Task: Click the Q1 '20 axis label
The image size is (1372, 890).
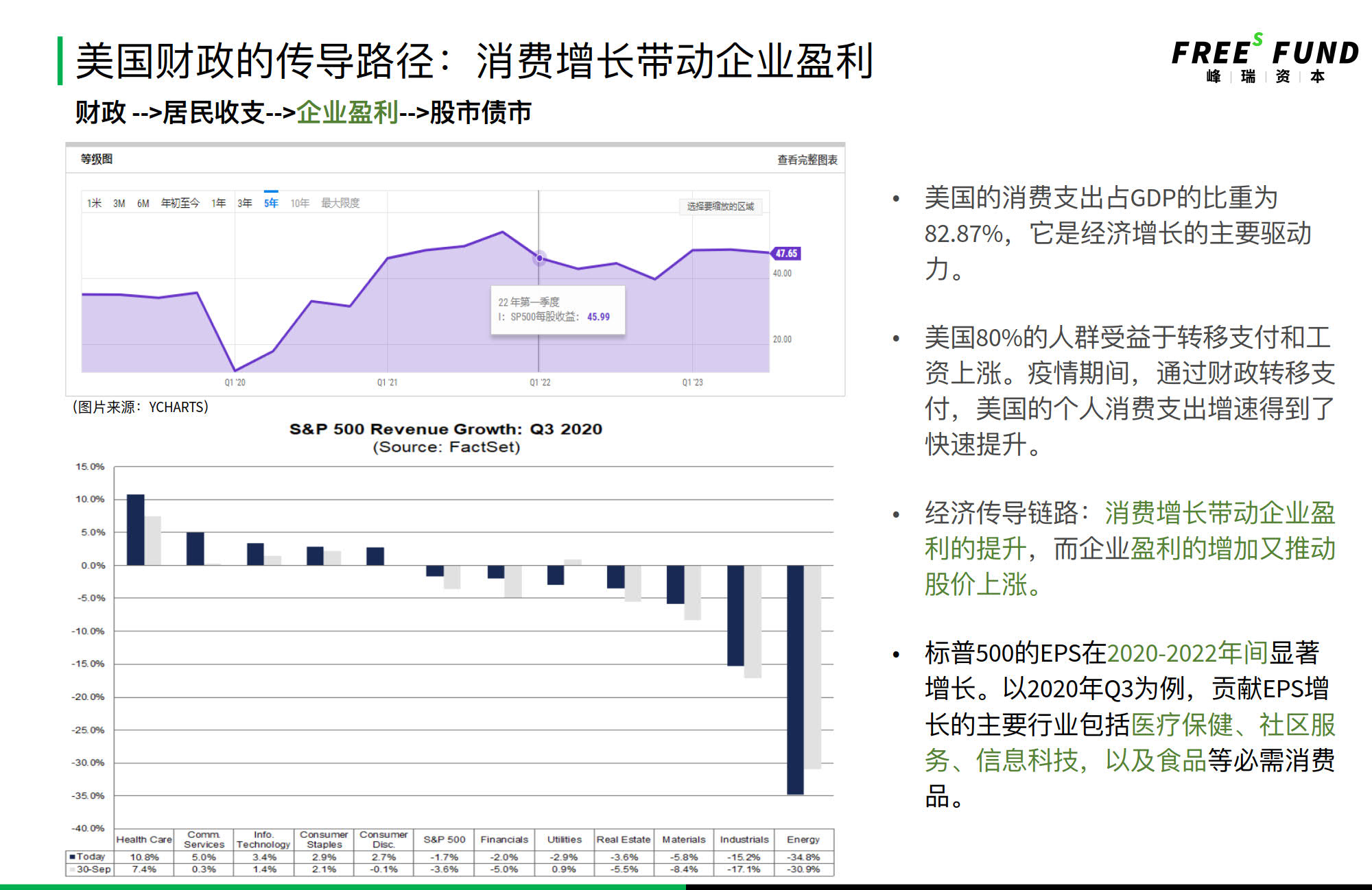Action: pos(235,383)
